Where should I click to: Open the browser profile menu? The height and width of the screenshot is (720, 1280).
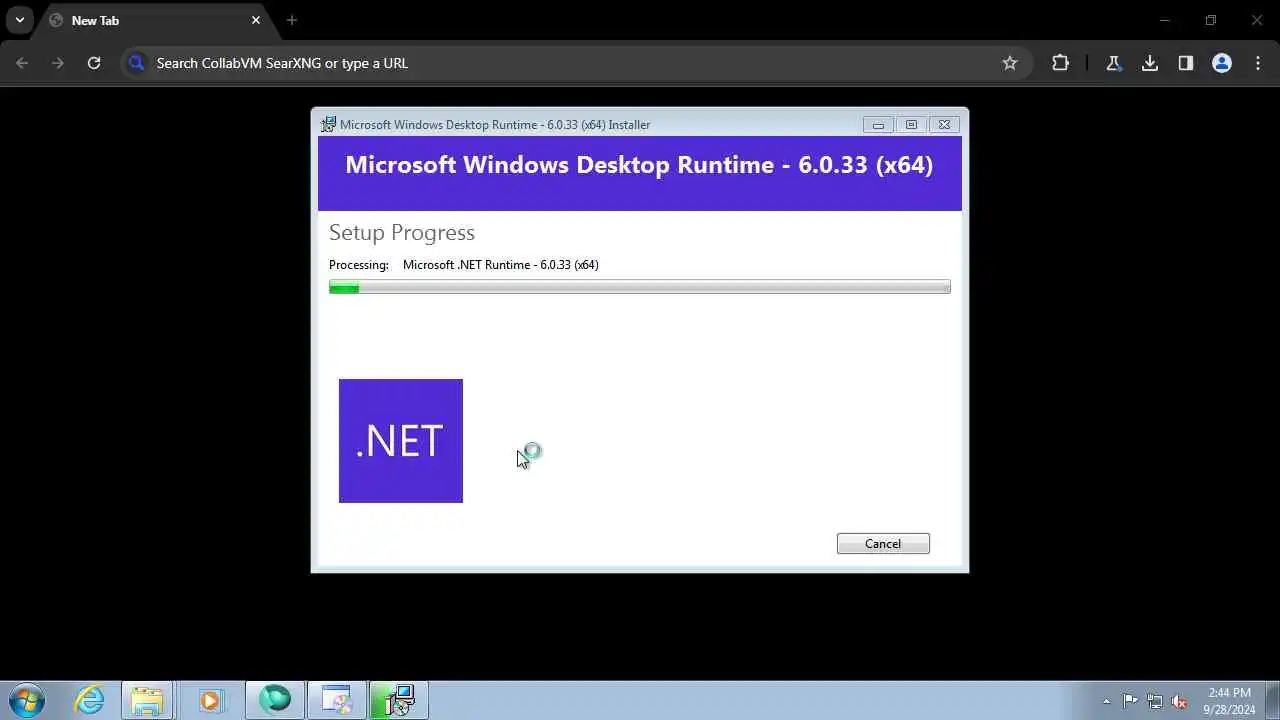1222,63
